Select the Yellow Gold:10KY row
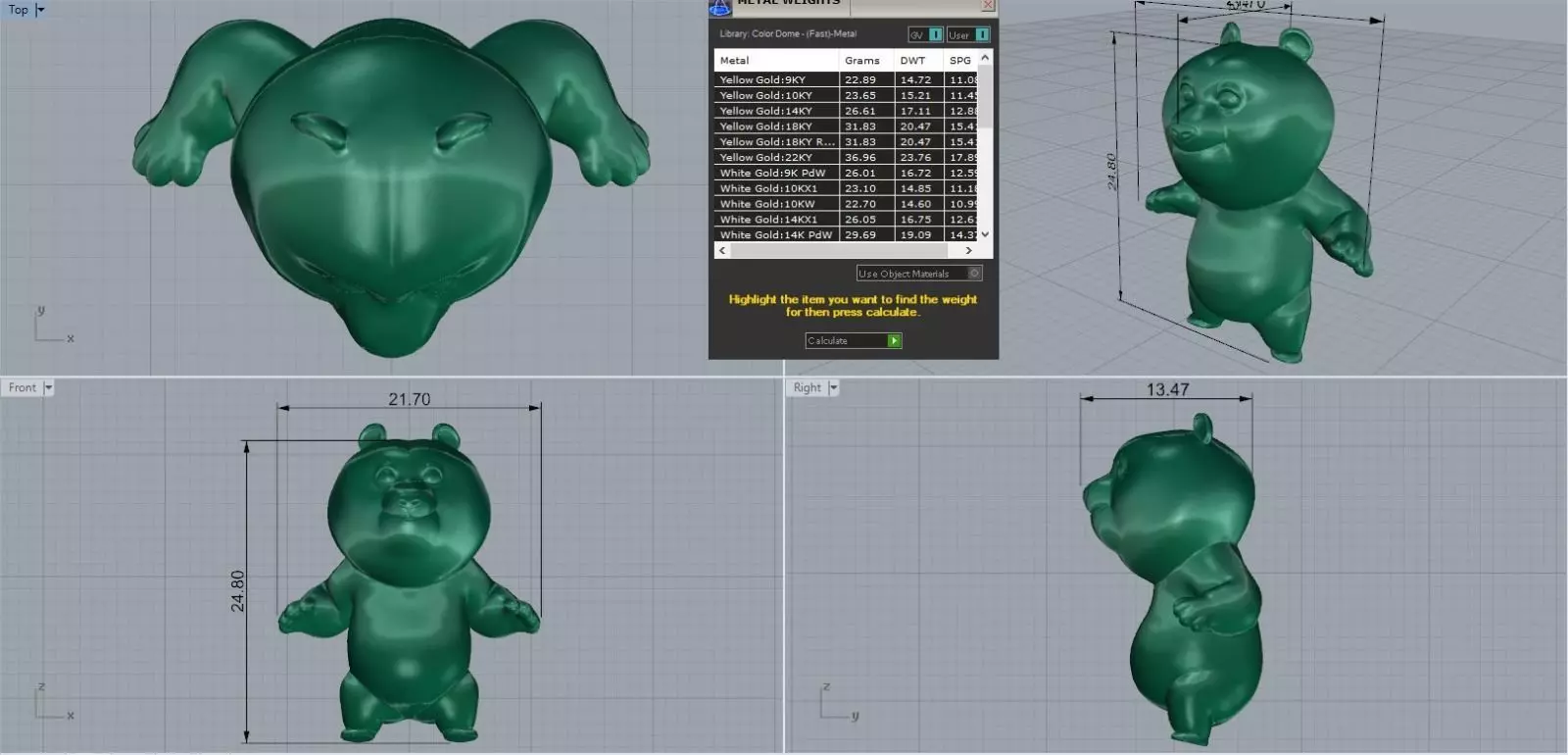The width and height of the screenshot is (1568, 755). [846, 96]
